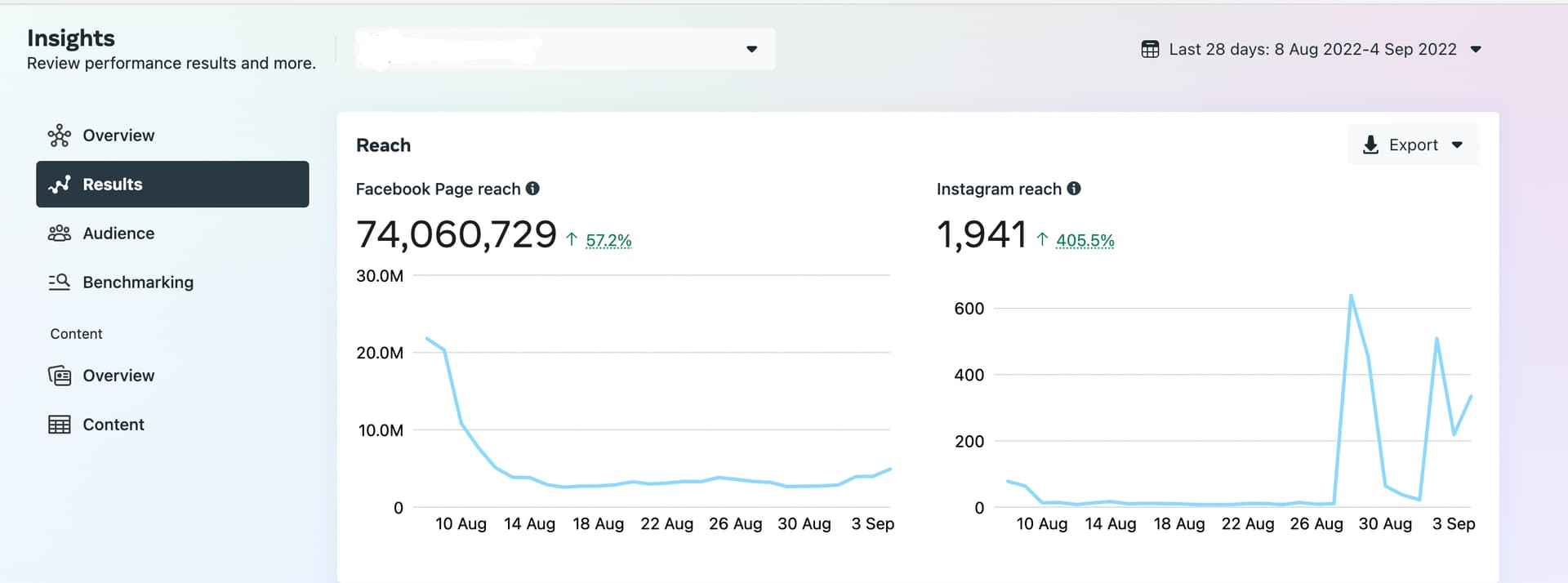Viewport: 1568px width, 583px height.
Task: Click the 405.5% Instagram reach change link
Action: pyautogui.click(x=1085, y=240)
